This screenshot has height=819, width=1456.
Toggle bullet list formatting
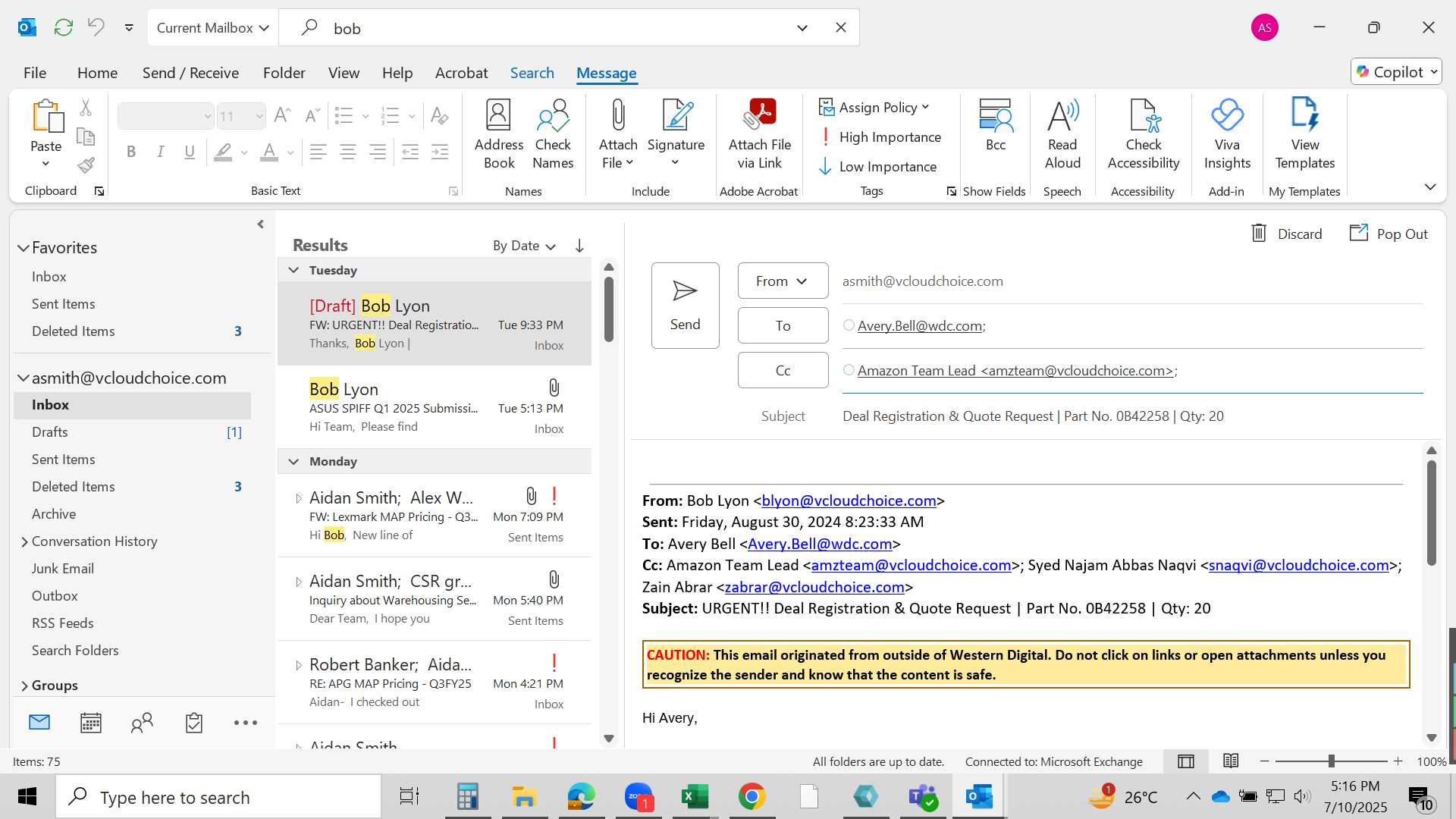pos(344,116)
